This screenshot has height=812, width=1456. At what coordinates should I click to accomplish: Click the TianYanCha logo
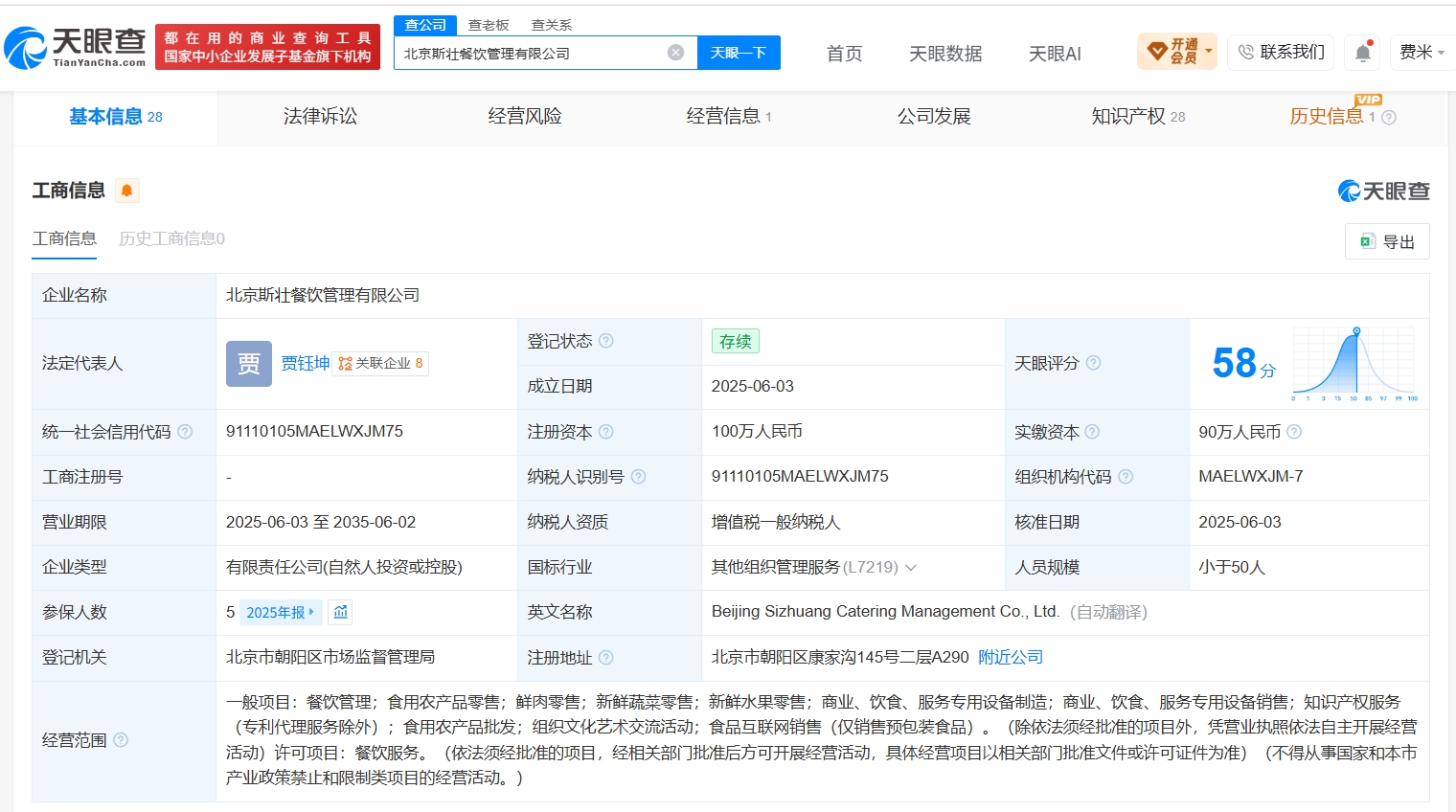coord(75,47)
